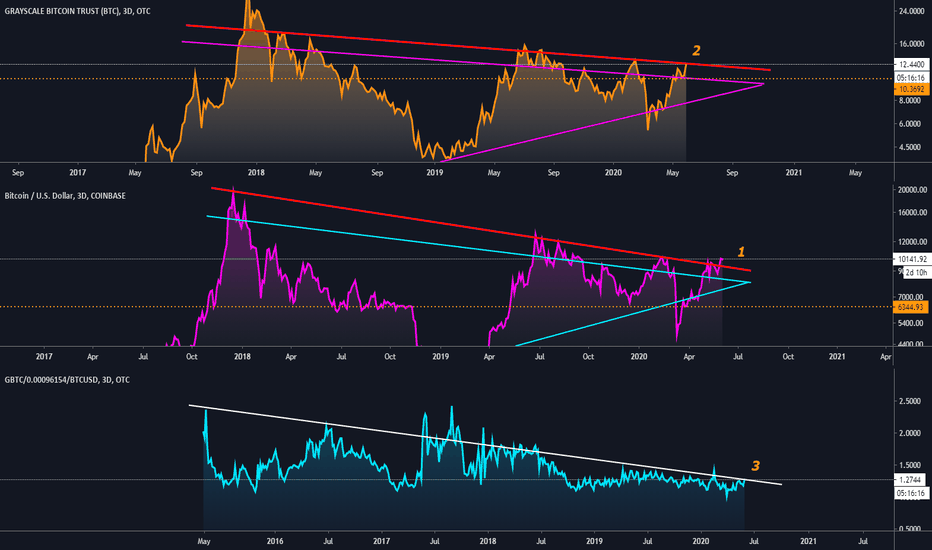Viewport: 932px width, 550px height.
Task: Click 2021 on the GBTC chart time axis
Action: tap(794, 172)
